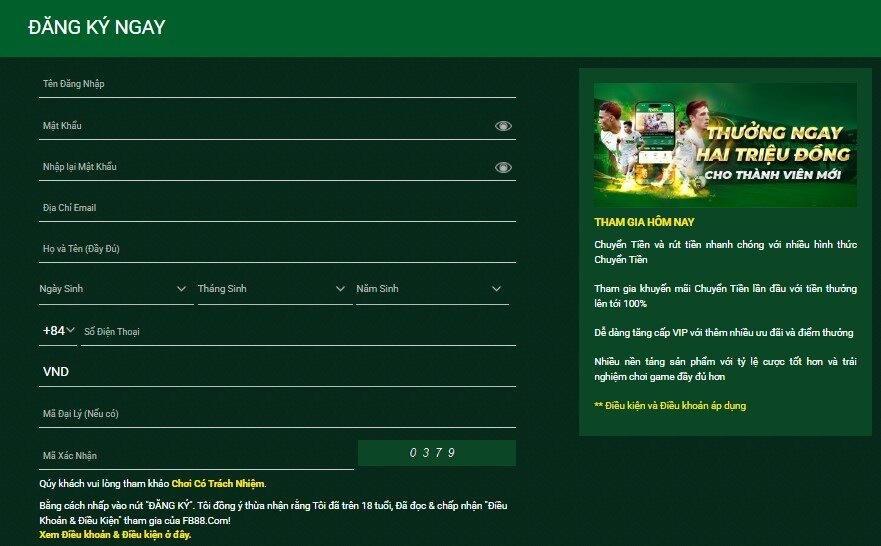Focus the Họ và Tên (Đầy Đủ) field
The width and height of the screenshot is (881, 546).
(277, 249)
